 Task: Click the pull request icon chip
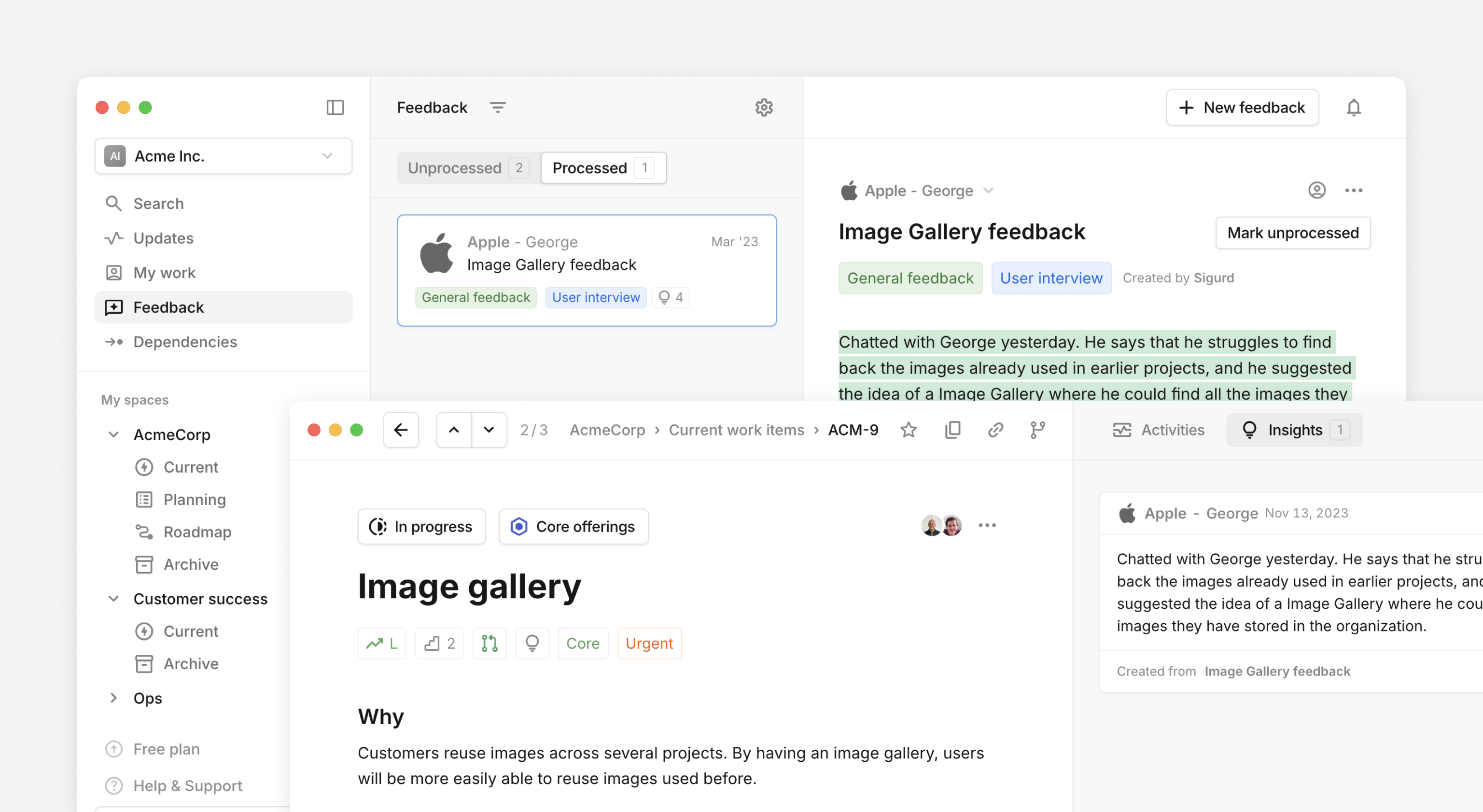(x=490, y=643)
